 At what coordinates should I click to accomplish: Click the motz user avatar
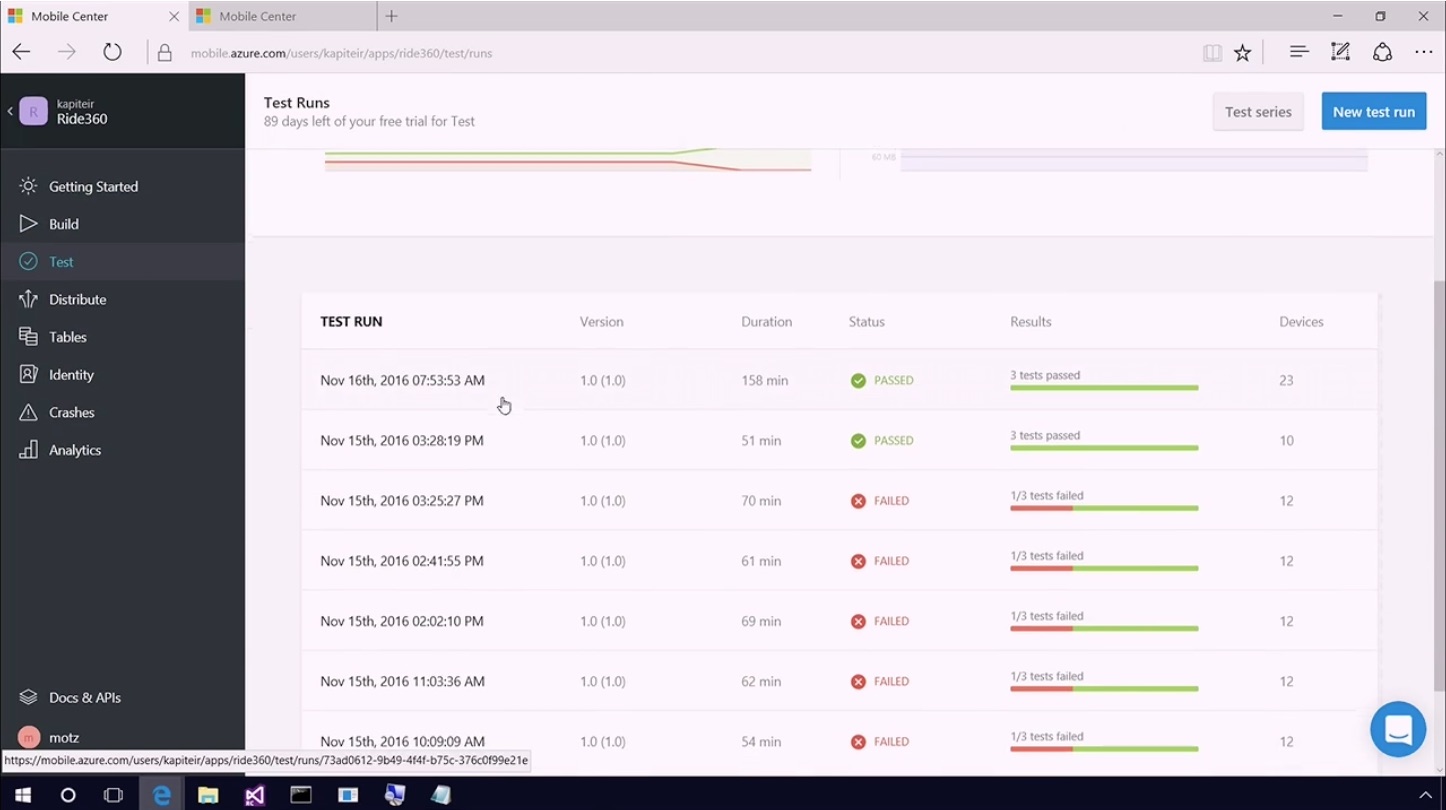pos(29,737)
